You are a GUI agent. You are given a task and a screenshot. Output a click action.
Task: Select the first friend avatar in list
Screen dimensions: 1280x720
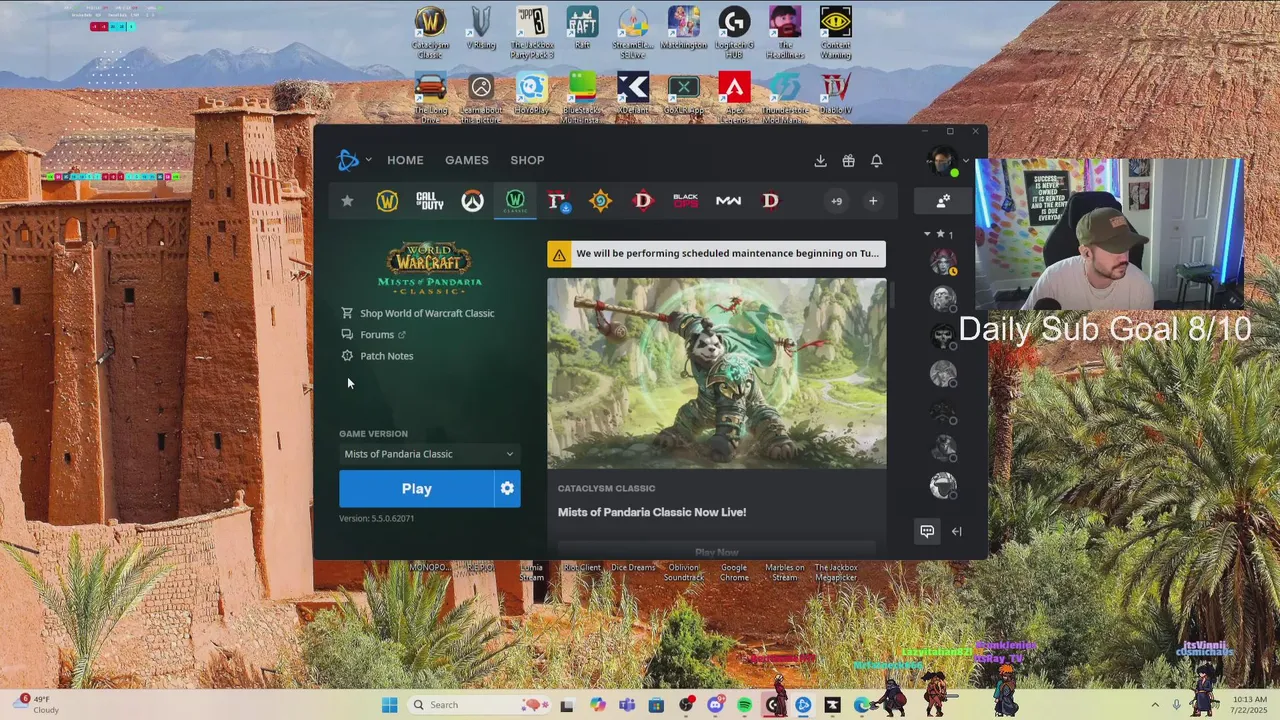pyautogui.click(x=943, y=262)
